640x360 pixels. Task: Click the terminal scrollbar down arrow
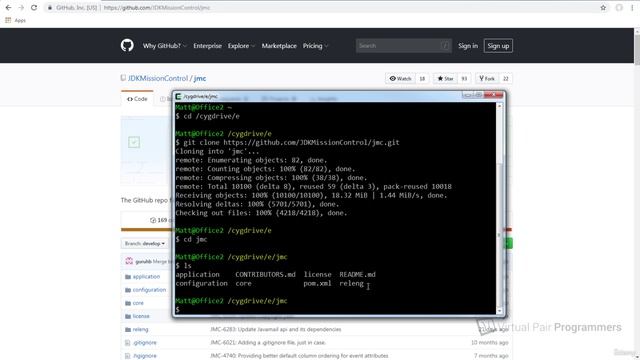click(x=499, y=311)
